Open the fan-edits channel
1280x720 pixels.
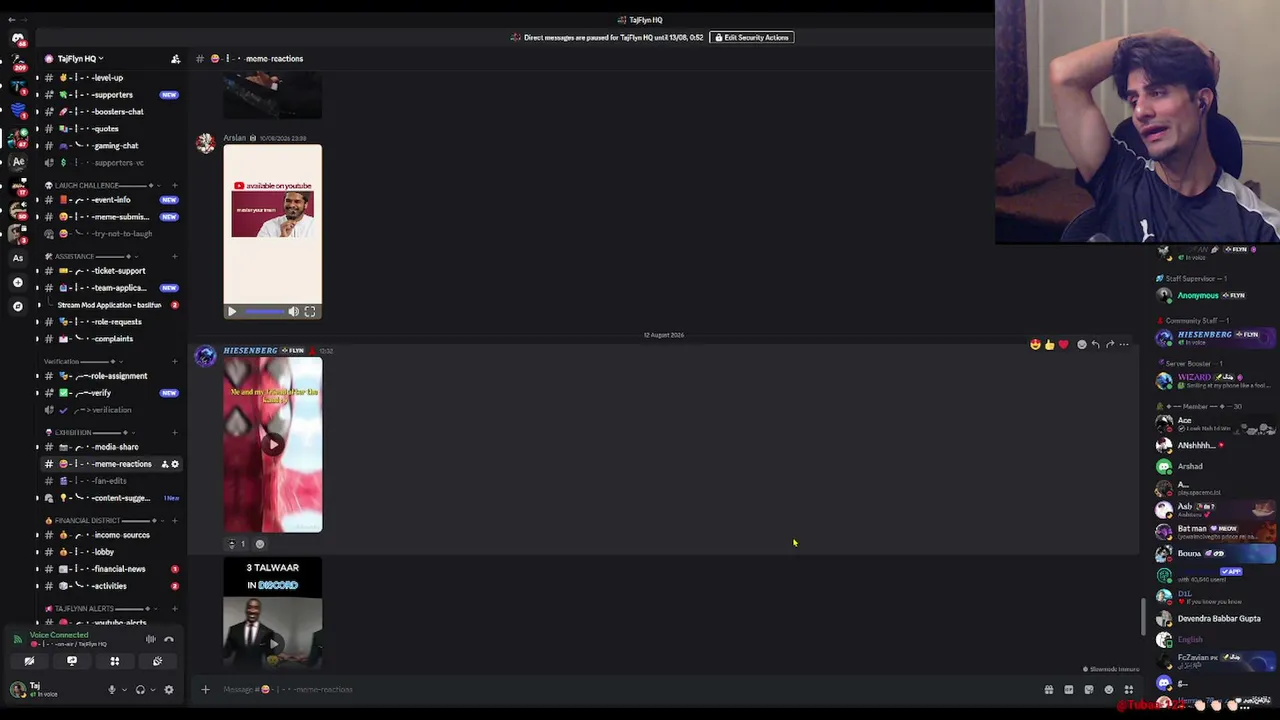coord(109,481)
